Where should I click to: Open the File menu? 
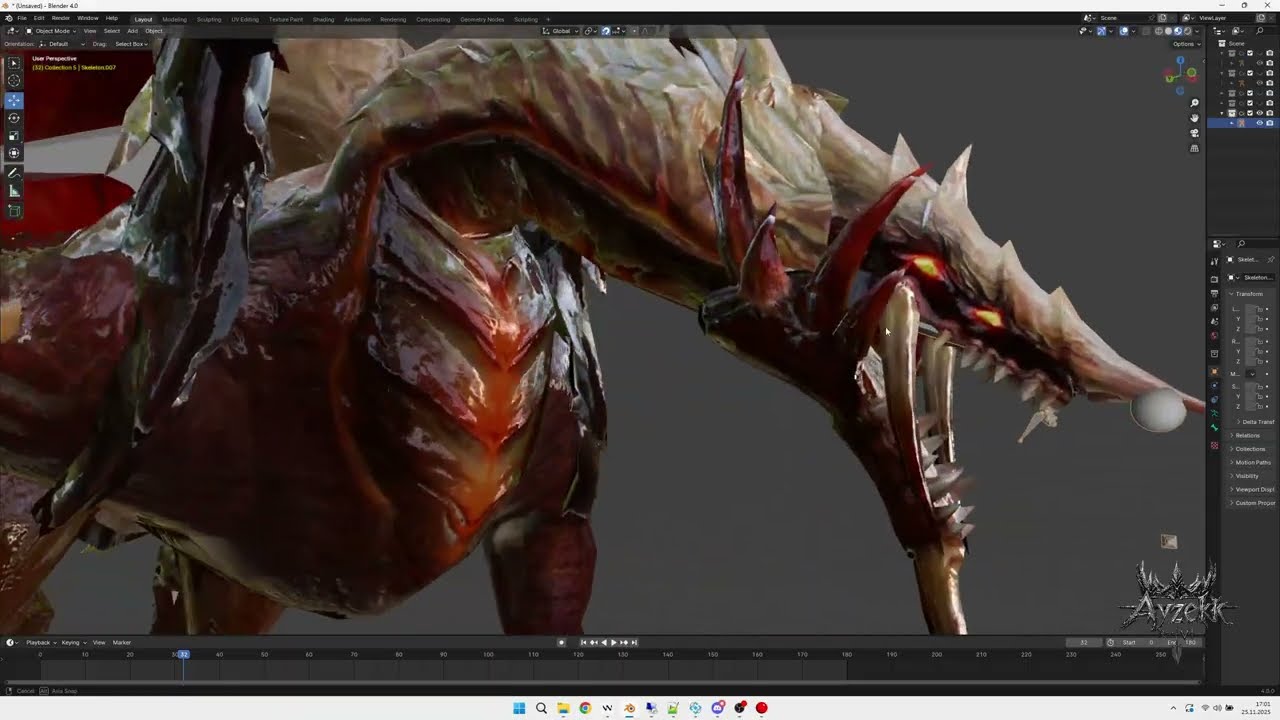click(22, 18)
